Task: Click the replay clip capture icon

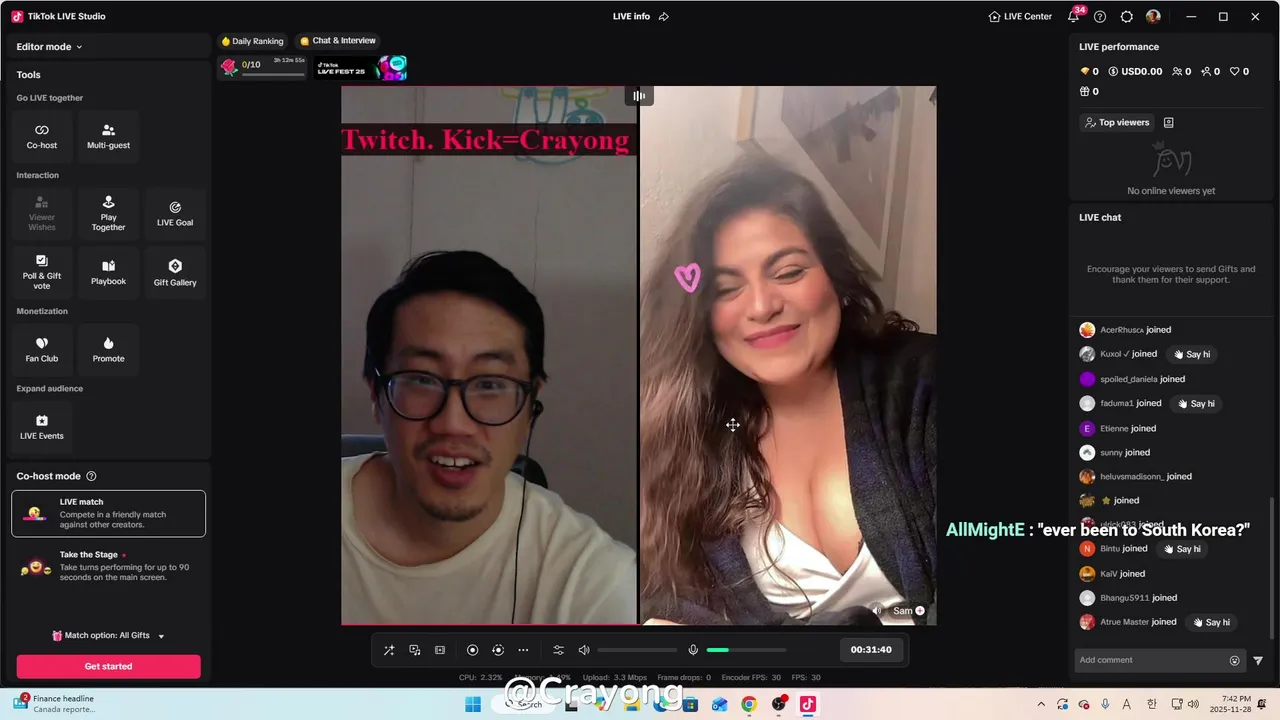Action: (498, 650)
